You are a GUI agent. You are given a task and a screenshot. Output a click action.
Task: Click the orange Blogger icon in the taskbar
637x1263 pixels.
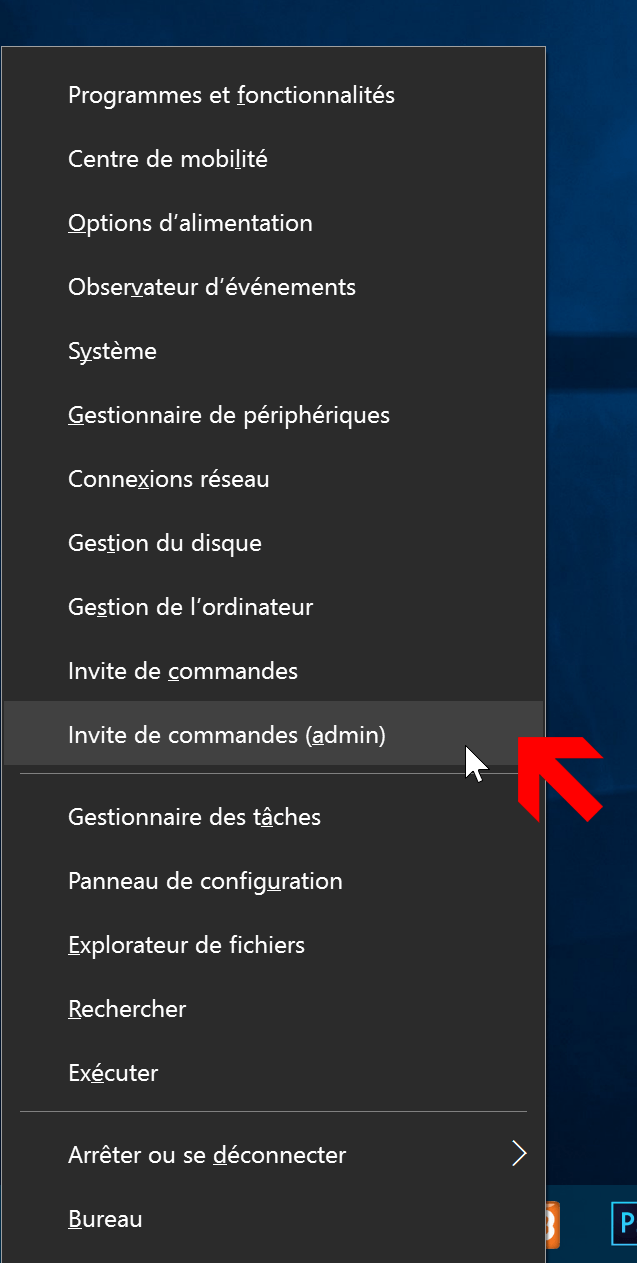(552, 1224)
